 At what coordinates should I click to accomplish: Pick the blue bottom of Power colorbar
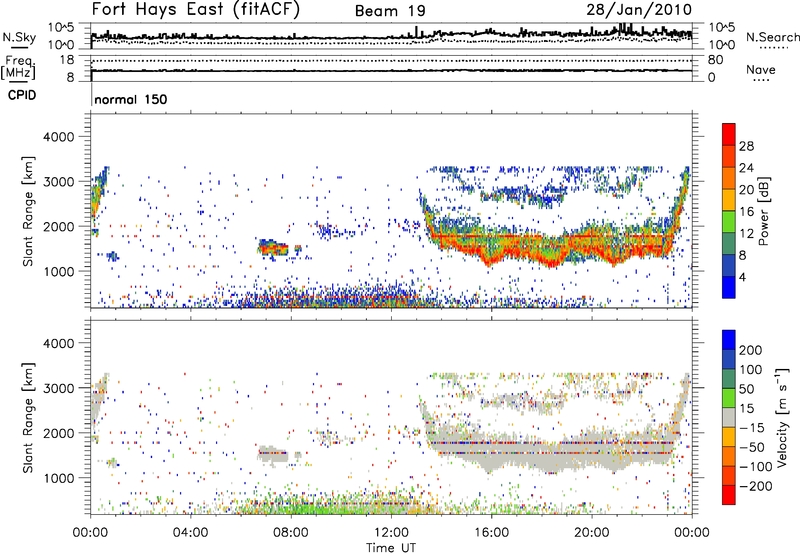pyautogui.click(x=729, y=287)
